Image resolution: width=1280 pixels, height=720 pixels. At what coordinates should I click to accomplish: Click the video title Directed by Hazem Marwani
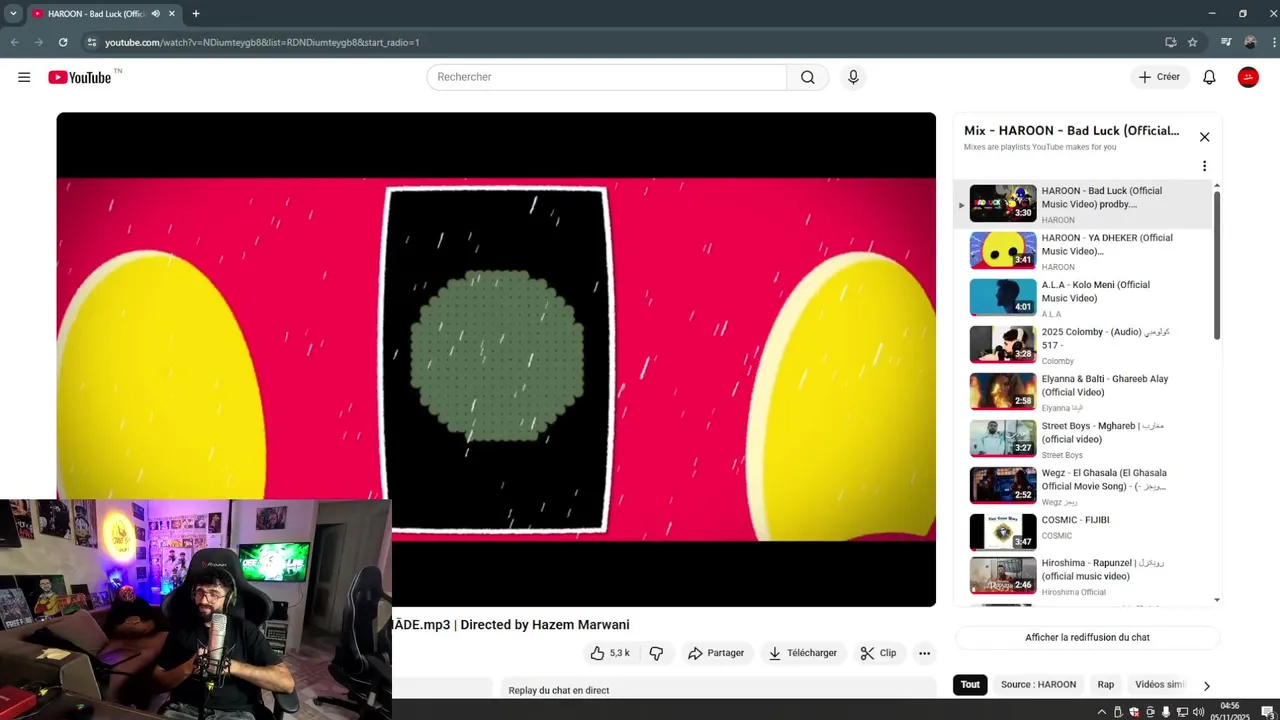[511, 625]
